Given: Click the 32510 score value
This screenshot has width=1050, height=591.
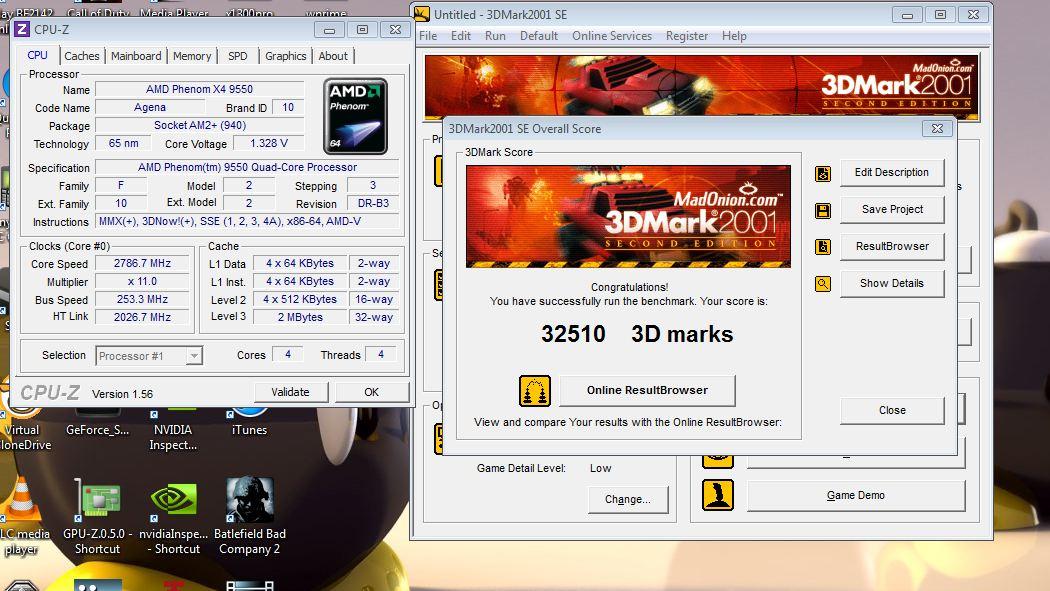Looking at the screenshot, I should pos(573,334).
